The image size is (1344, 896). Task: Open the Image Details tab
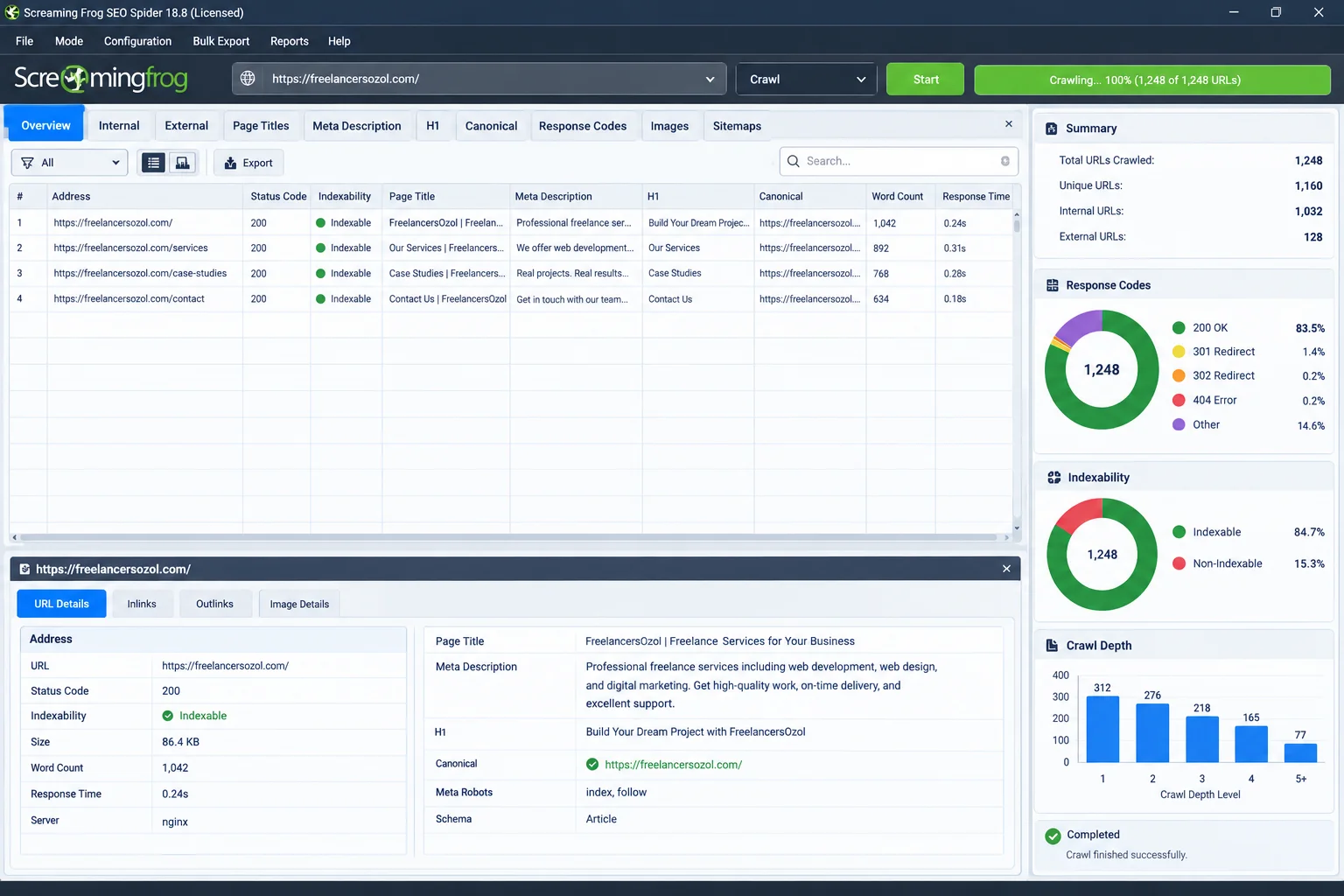299,604
